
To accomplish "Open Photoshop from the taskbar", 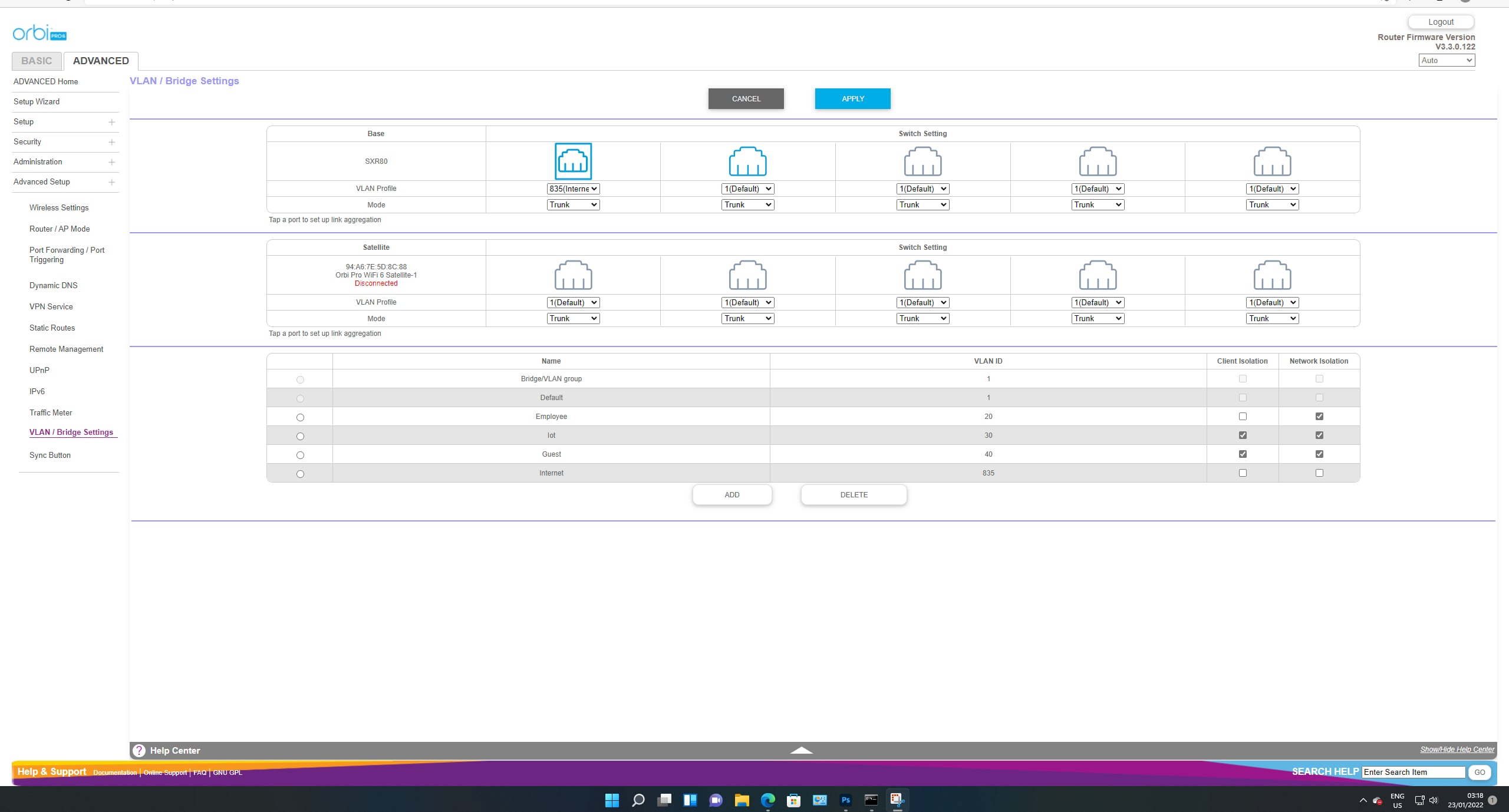I will (x=845, y=800).
